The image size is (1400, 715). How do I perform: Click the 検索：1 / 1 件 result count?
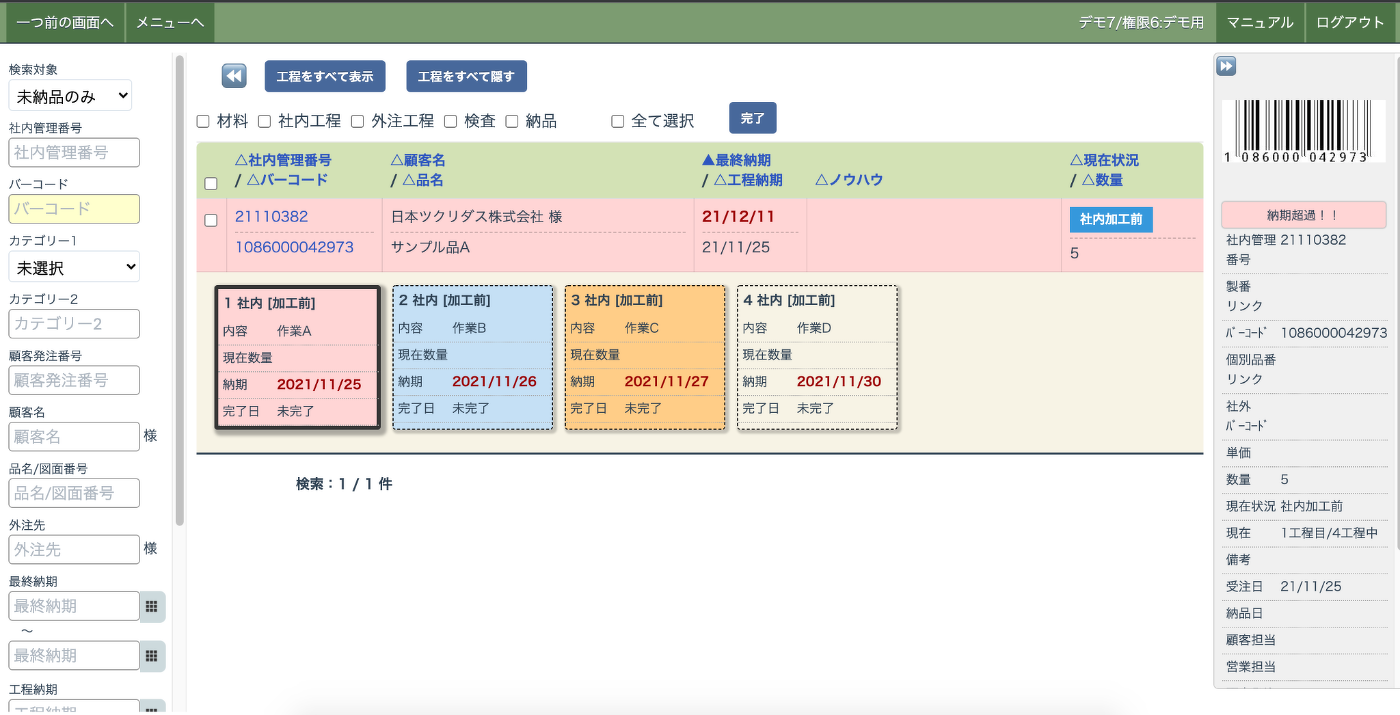click(x=344, y=484)
